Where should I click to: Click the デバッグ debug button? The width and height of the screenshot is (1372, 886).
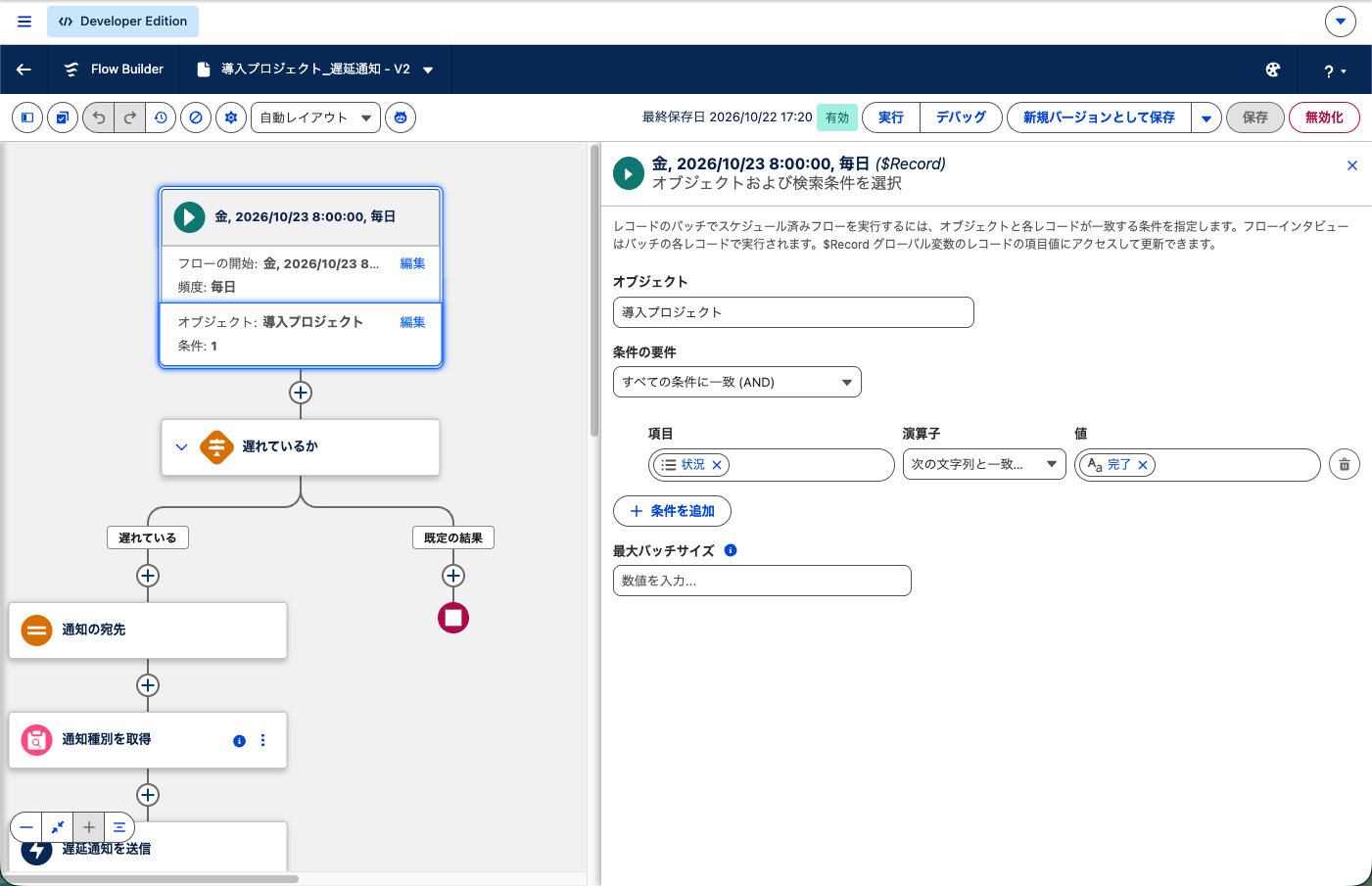(x=961, y=117)
